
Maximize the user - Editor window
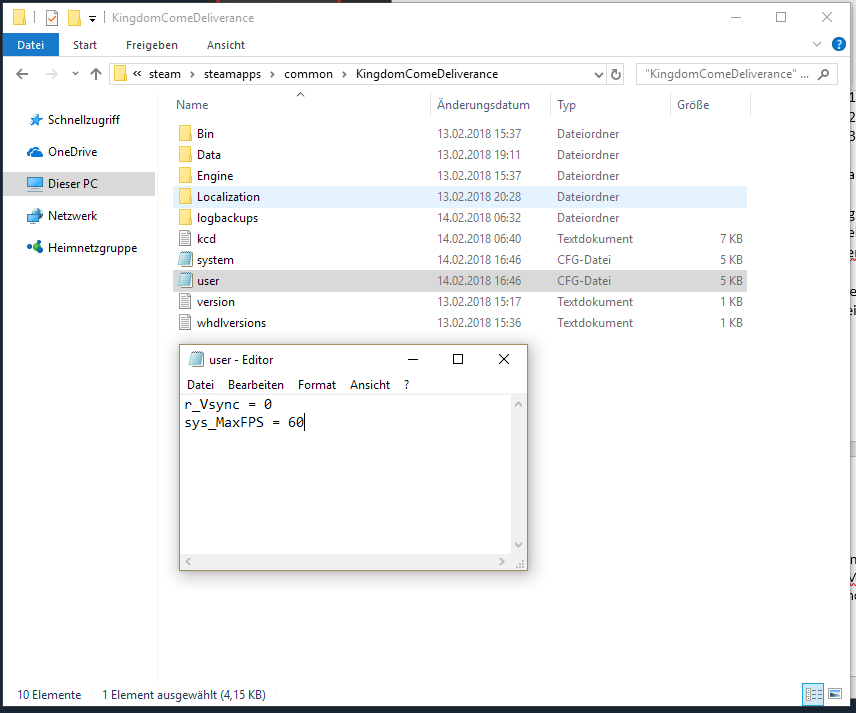[458, 359]
